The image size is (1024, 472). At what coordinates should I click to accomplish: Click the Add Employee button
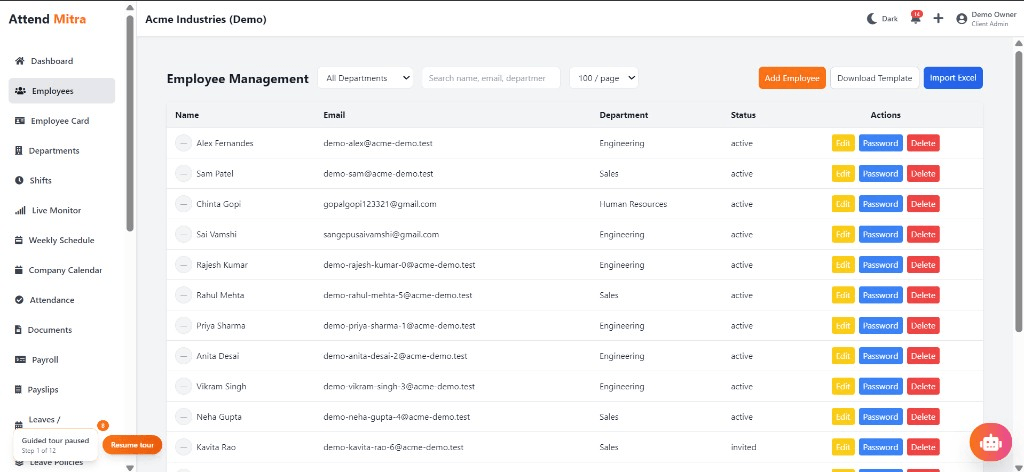792,78
